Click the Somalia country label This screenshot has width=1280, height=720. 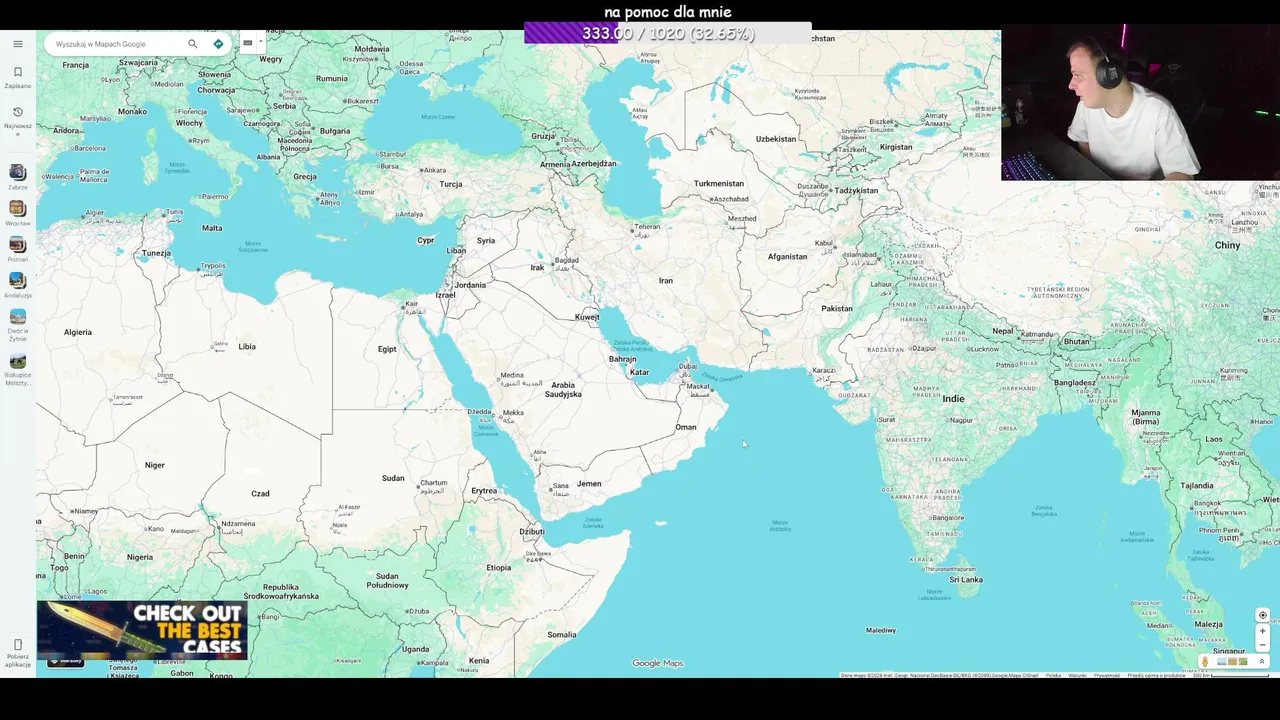561,634
